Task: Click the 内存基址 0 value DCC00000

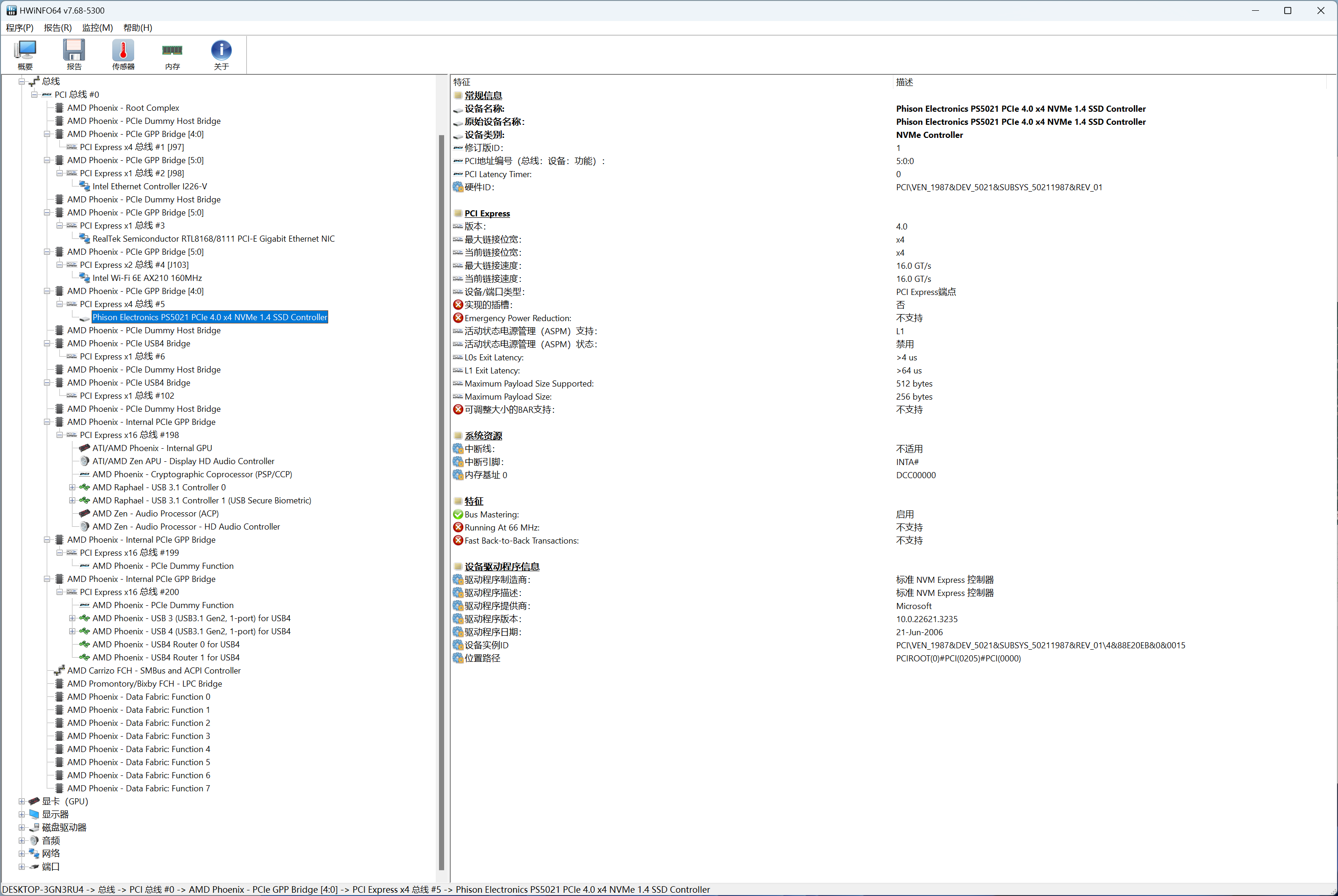Action: (x=916, y=475)
